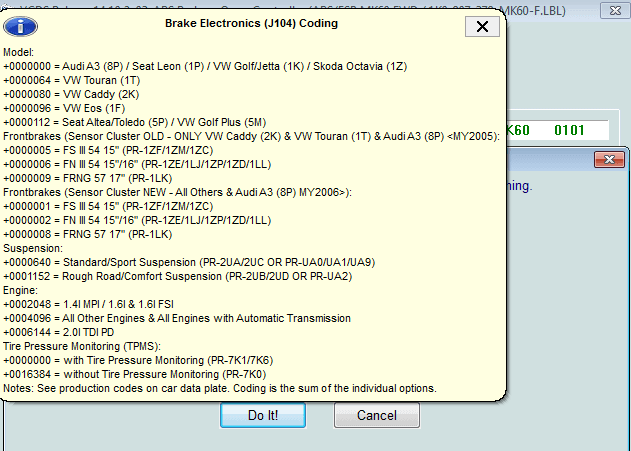Select line '+0000006 = FN III 54 15"/16"'
This screenshot has width=631, height=451.
point(137,165)
